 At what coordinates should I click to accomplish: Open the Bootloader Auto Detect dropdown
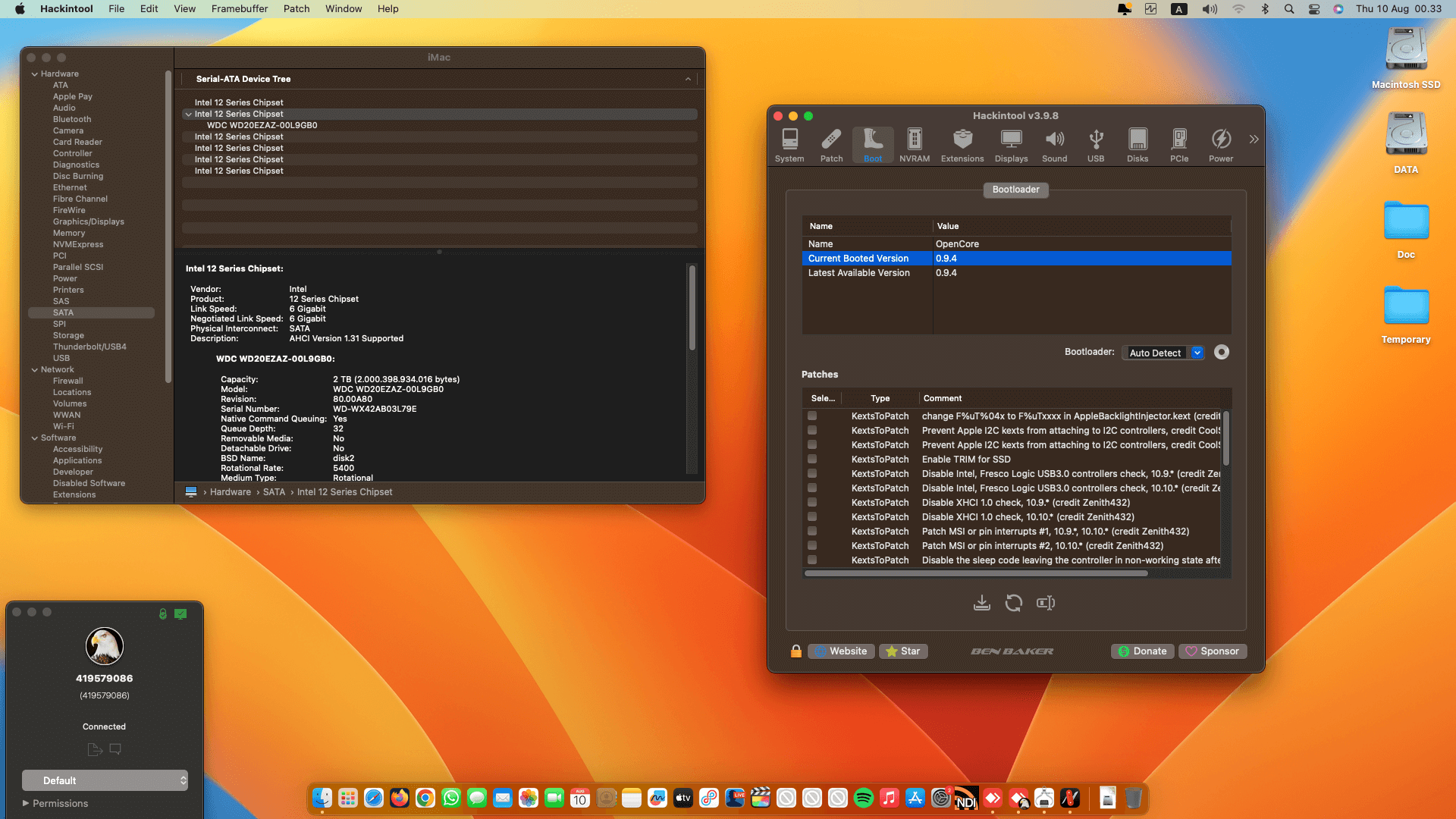[1163, 353]
